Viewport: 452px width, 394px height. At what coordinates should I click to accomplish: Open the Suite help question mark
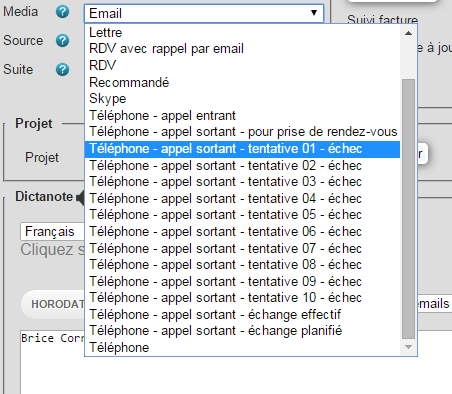62,70
